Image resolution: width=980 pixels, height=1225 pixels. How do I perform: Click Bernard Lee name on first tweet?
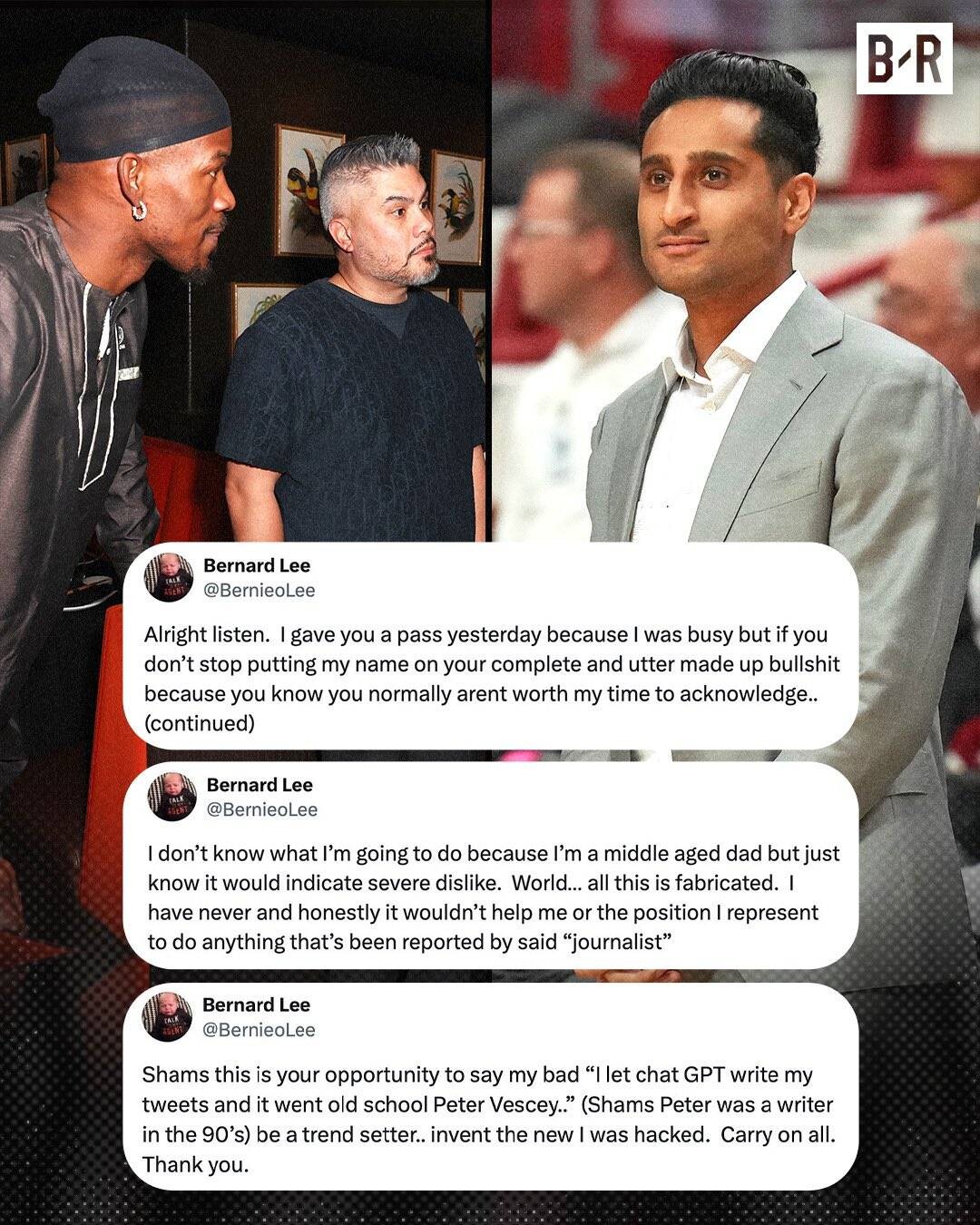(257, 565)
